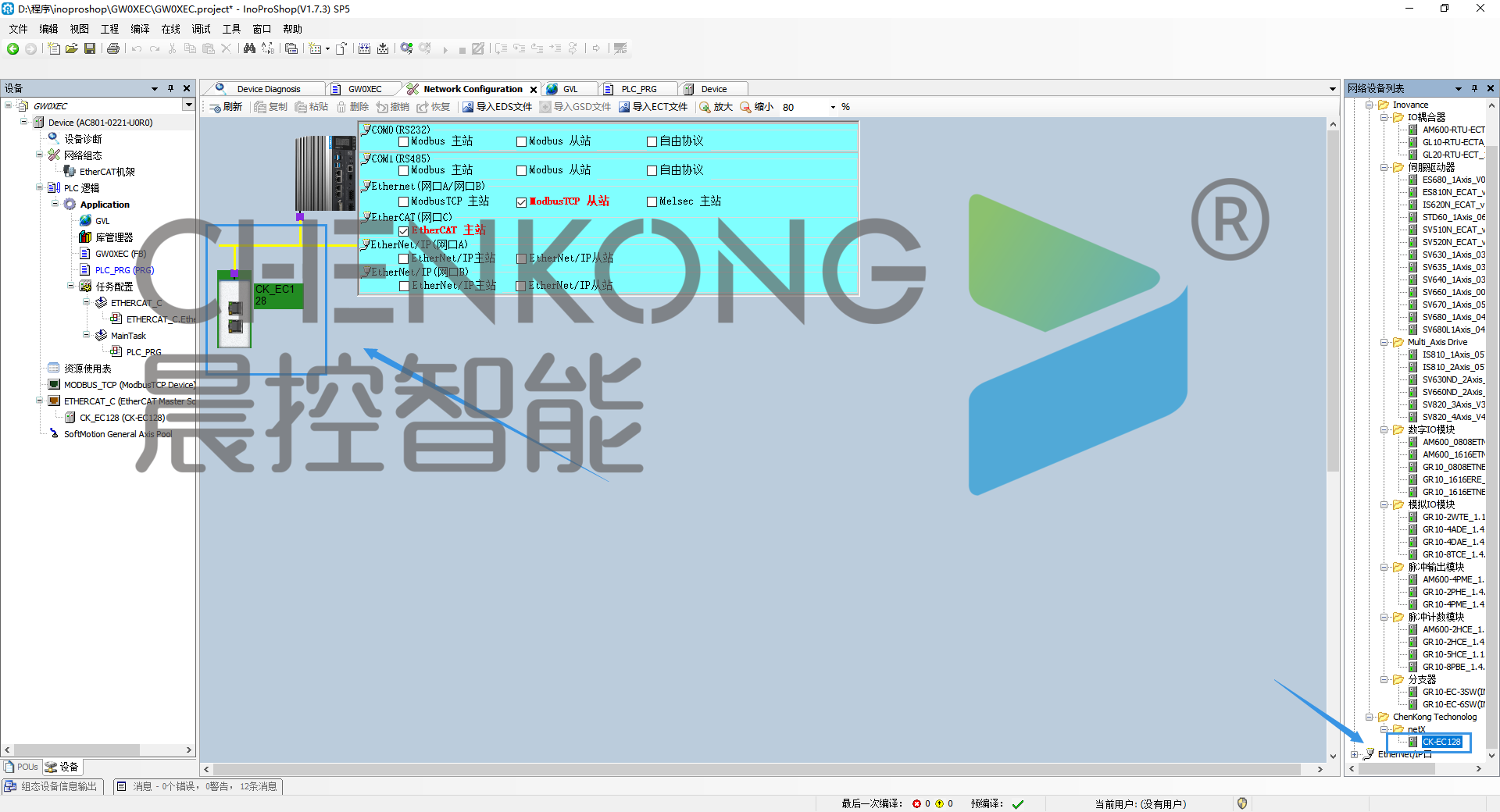
Task: Click the Login to device icon
Action: click(x=406, y=48)
